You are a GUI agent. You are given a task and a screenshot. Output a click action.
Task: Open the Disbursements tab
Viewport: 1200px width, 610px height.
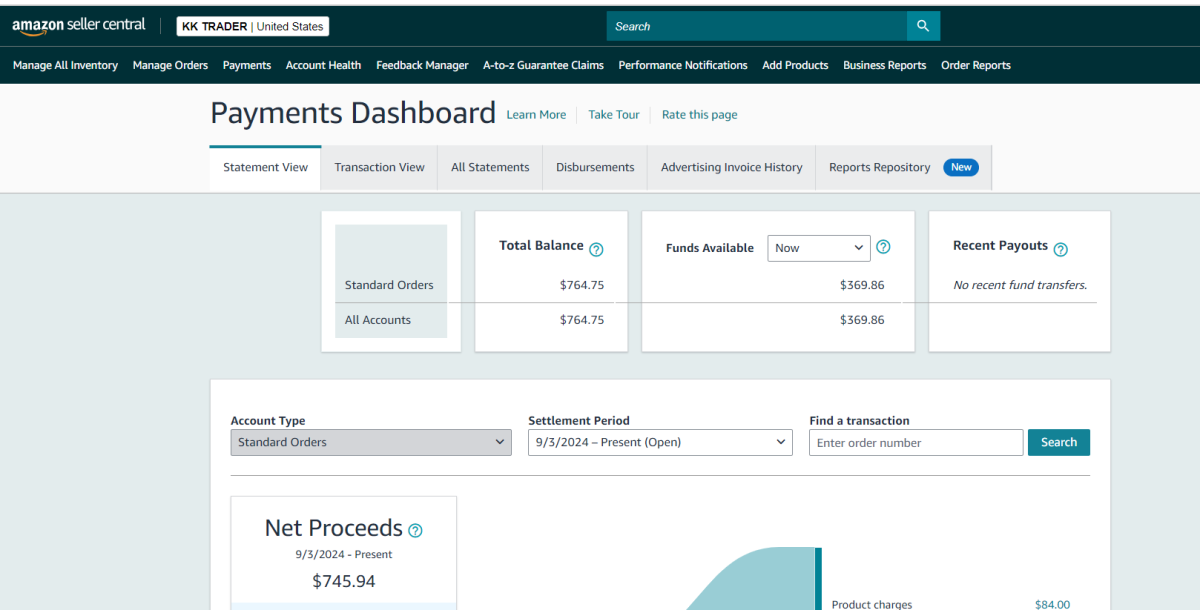(595, 167)
